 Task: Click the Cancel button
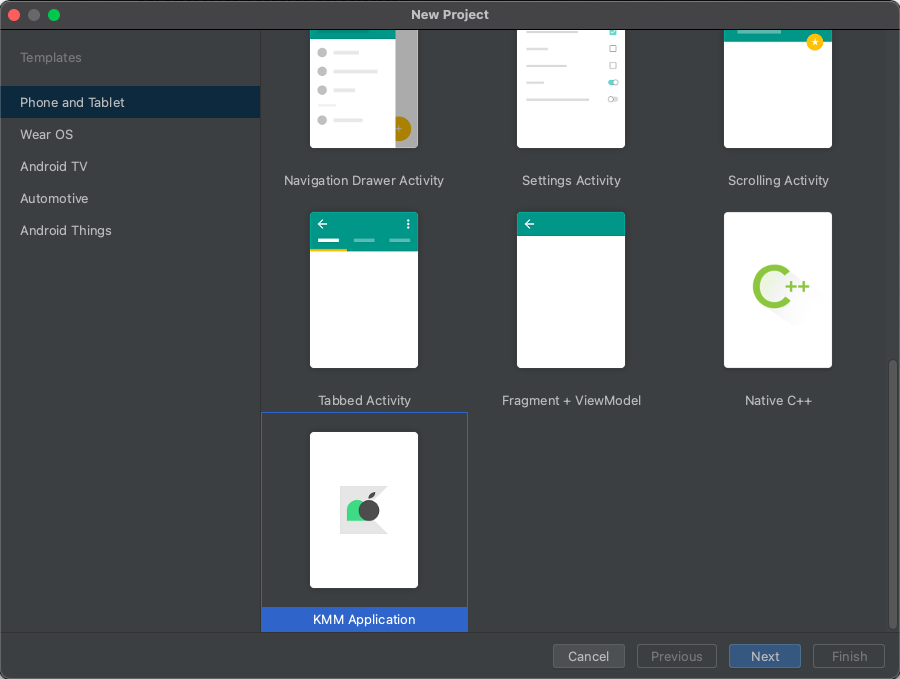[x=588, y=656]
